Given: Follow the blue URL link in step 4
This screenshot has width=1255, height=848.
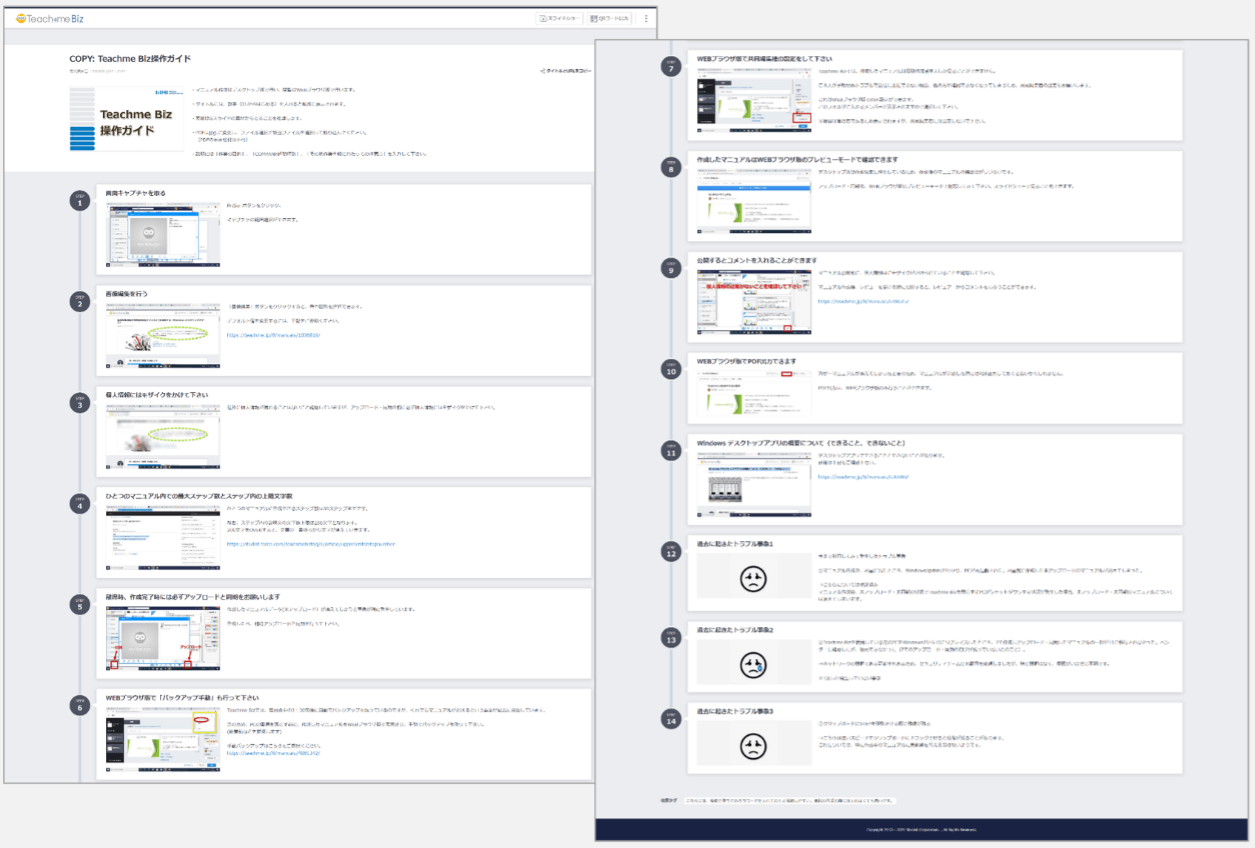Looking at the screenshot, I should (x=311, y=544).
